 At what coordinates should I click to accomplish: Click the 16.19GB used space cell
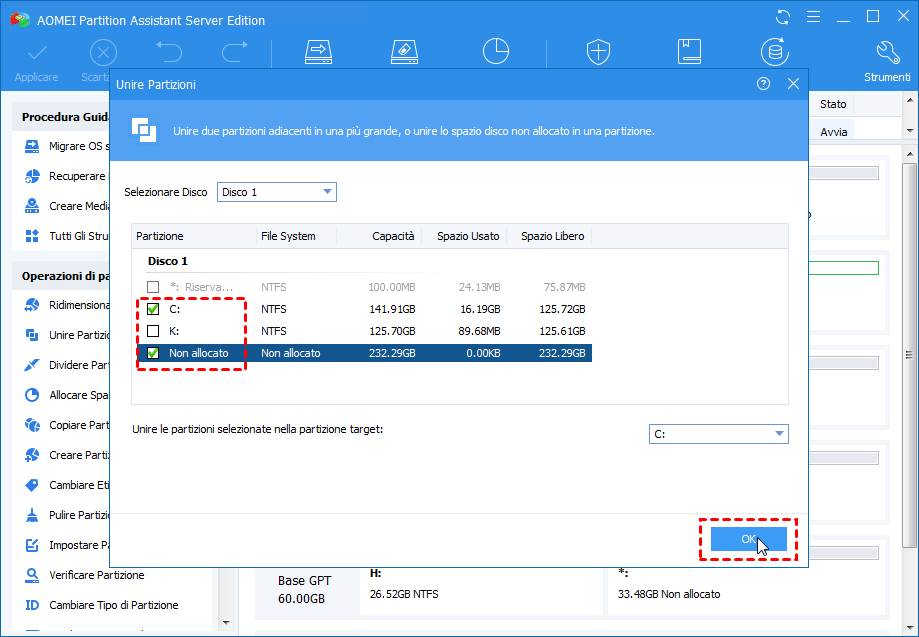(x=479, y=309)
